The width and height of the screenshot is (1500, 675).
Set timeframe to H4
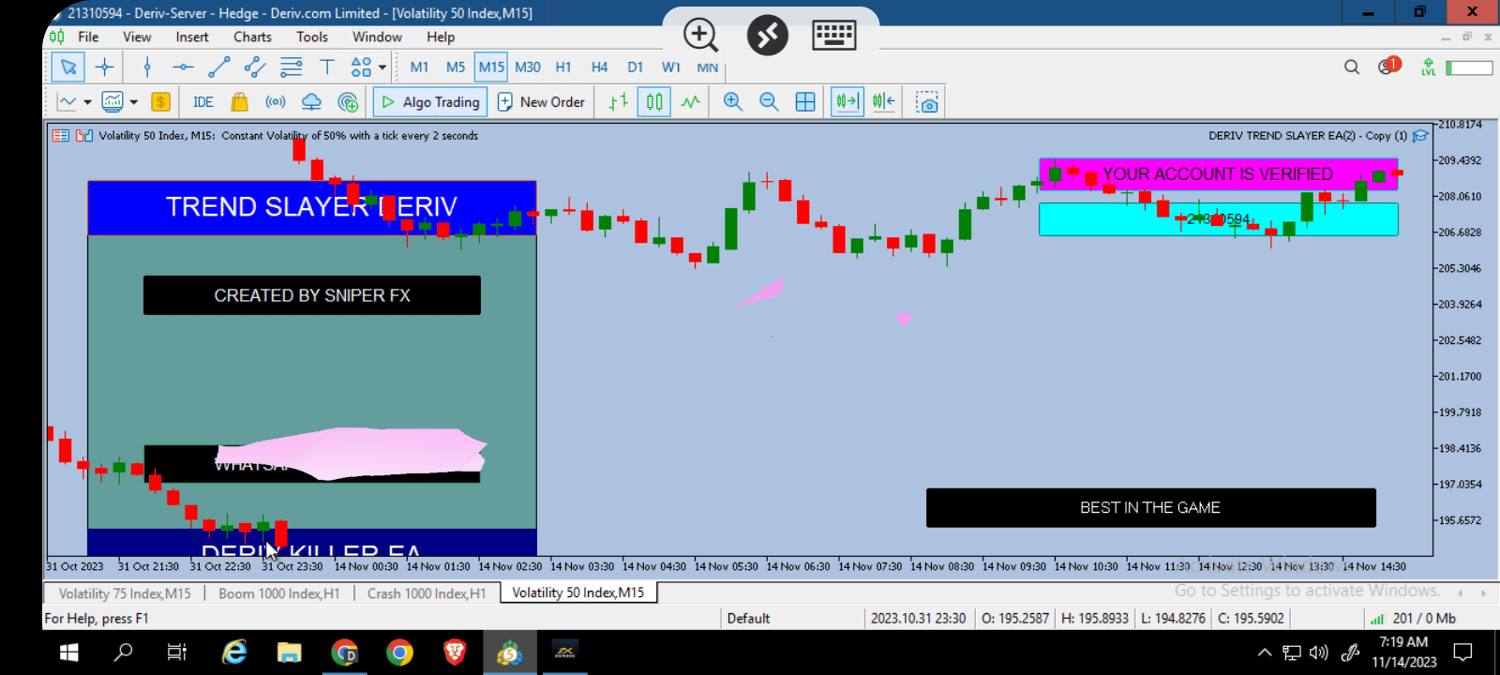coord(599,67)
